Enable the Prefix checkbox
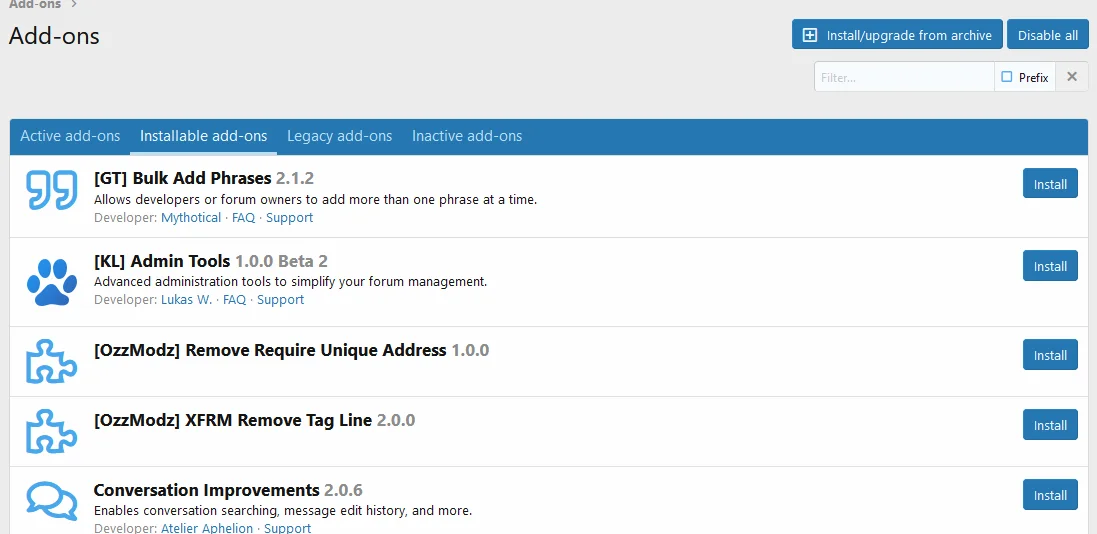 (x=1007, y=77)
